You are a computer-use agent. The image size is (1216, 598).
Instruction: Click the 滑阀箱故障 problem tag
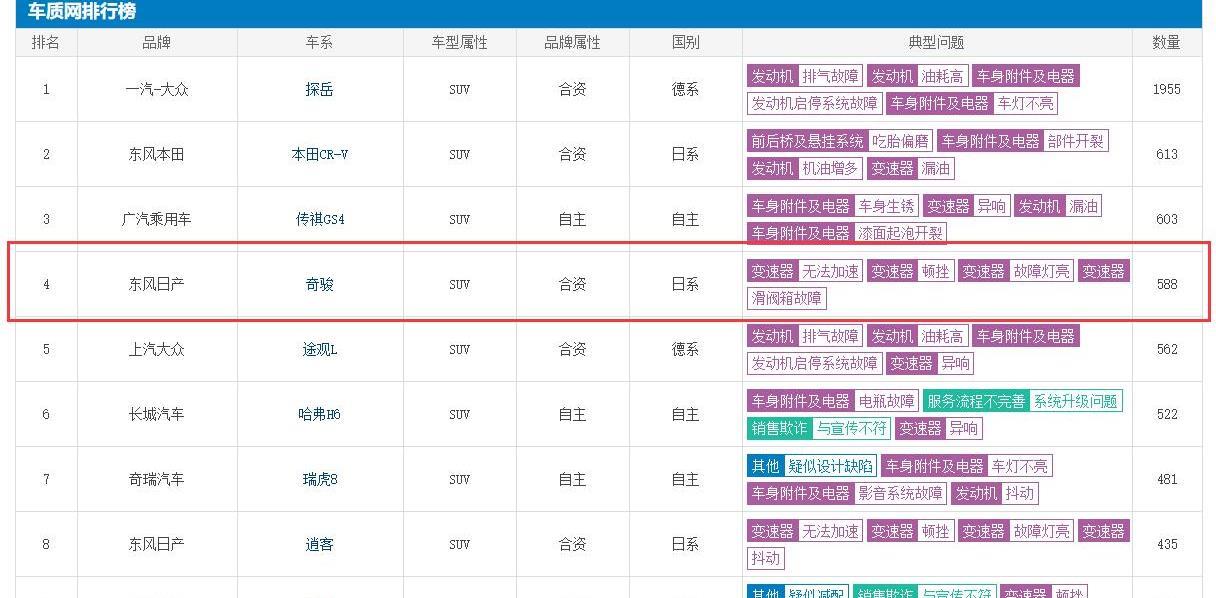787,298
